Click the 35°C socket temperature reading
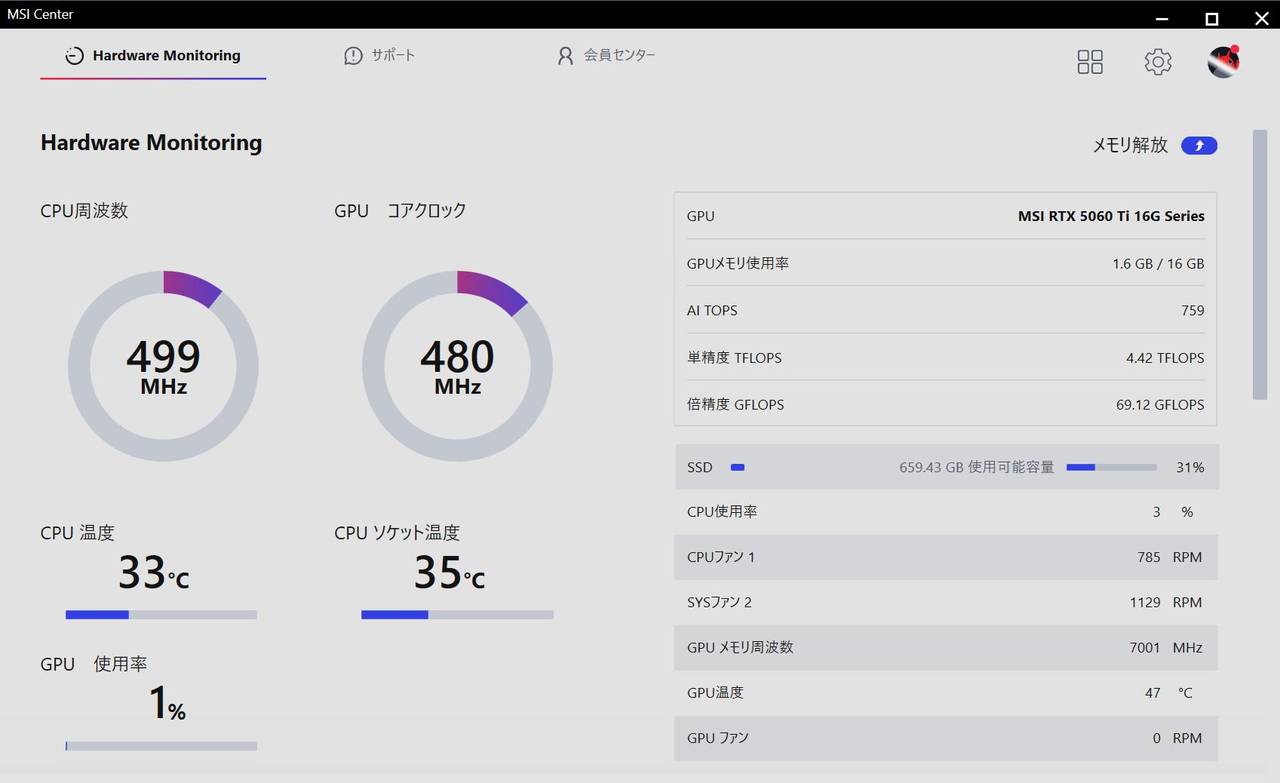Viewport: 1280px width, 783px height. coord(450,573)
